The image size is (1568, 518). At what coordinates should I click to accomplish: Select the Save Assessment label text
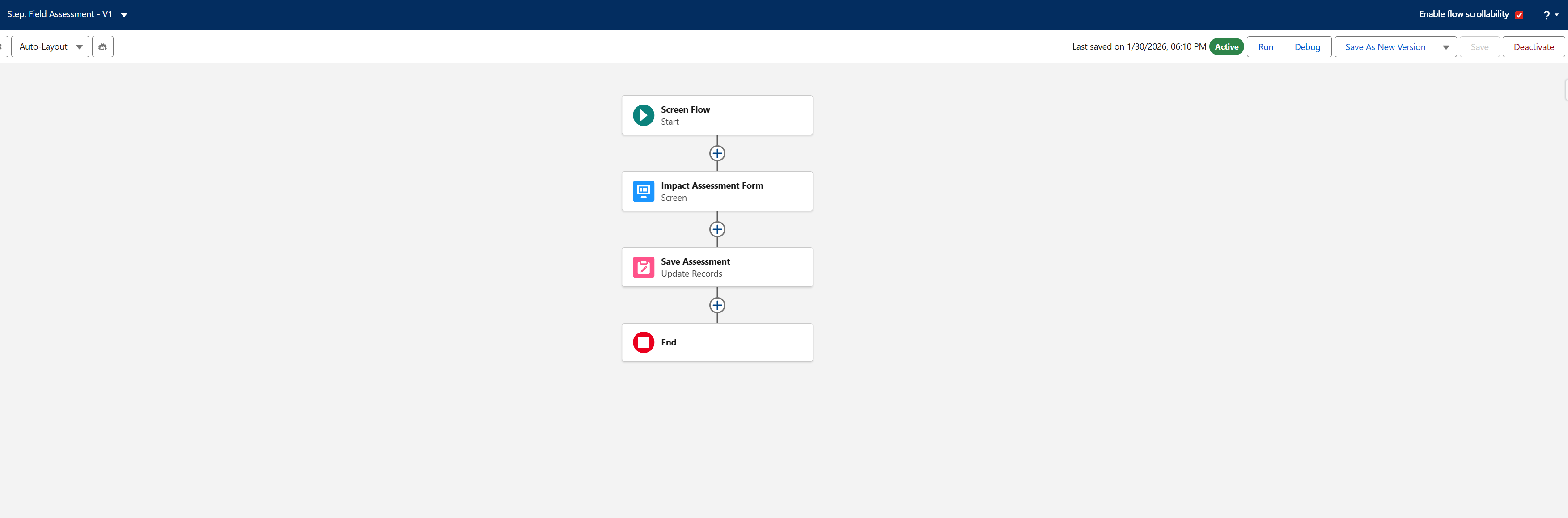click(695, 261)
